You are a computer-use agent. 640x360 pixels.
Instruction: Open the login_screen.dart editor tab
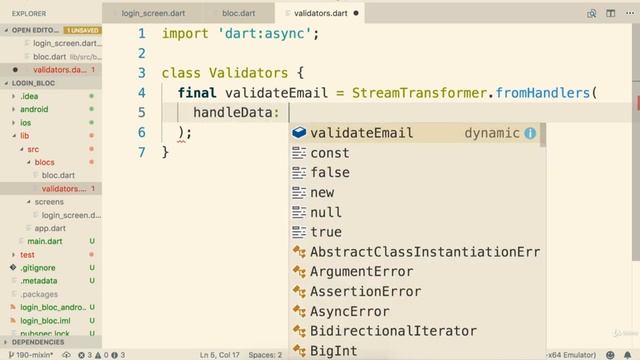pyautogui.click(x=153, y=13)
